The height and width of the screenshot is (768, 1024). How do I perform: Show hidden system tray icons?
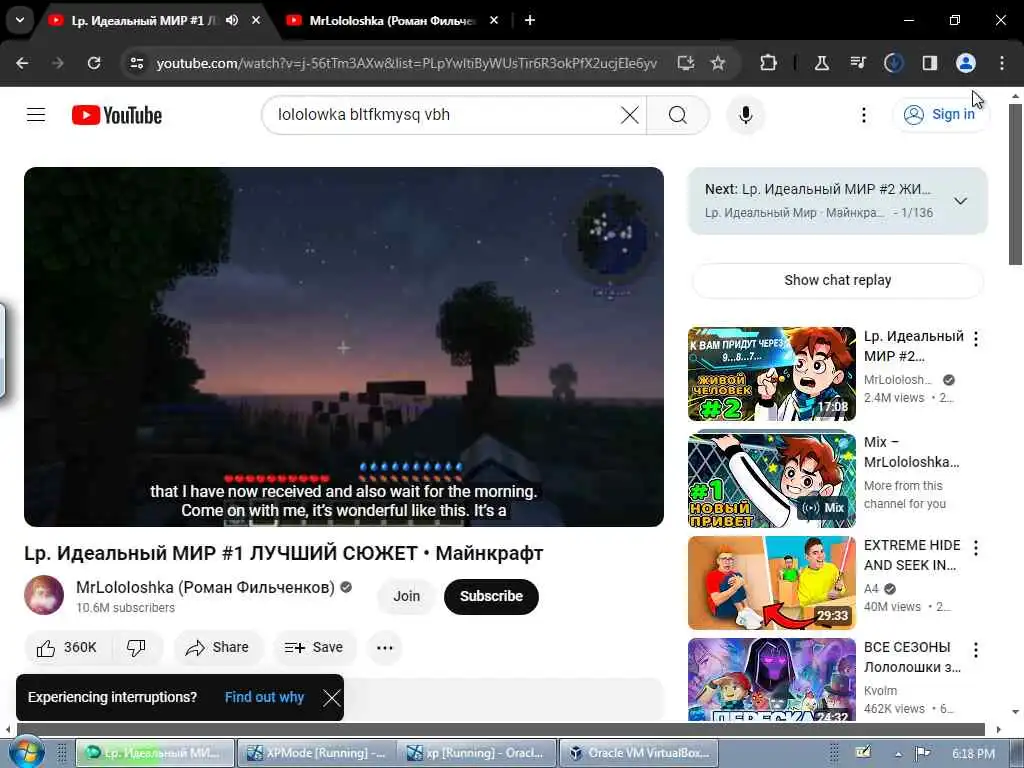898,754
